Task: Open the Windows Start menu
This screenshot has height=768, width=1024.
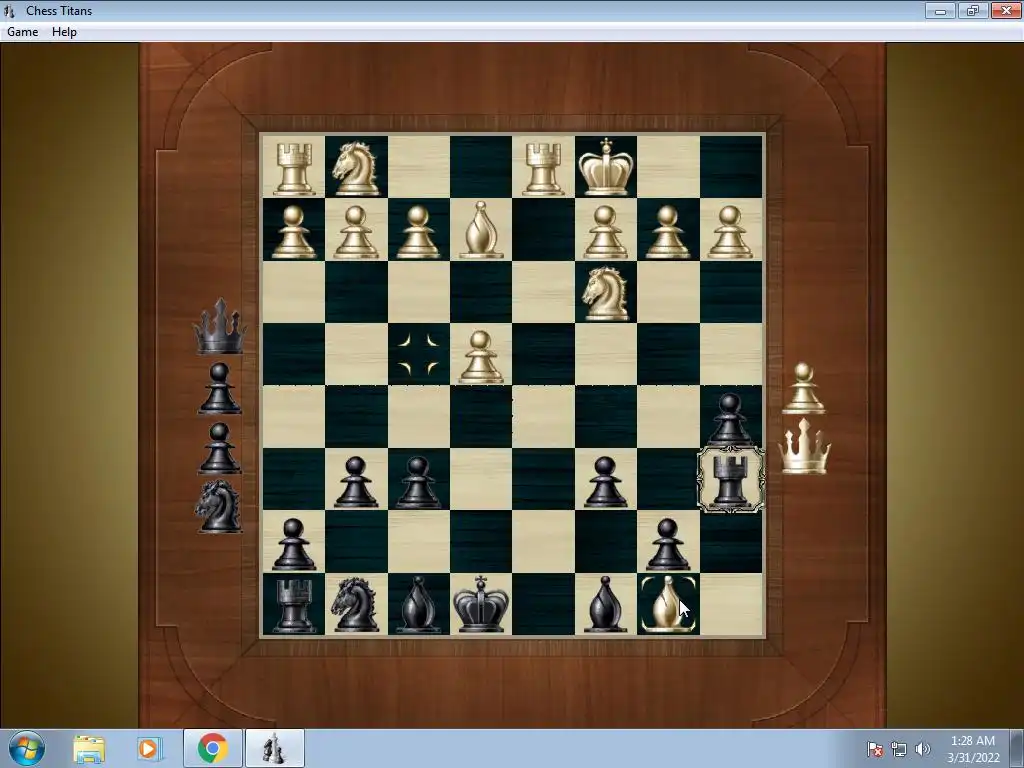Action: click(x=27, y=748)
